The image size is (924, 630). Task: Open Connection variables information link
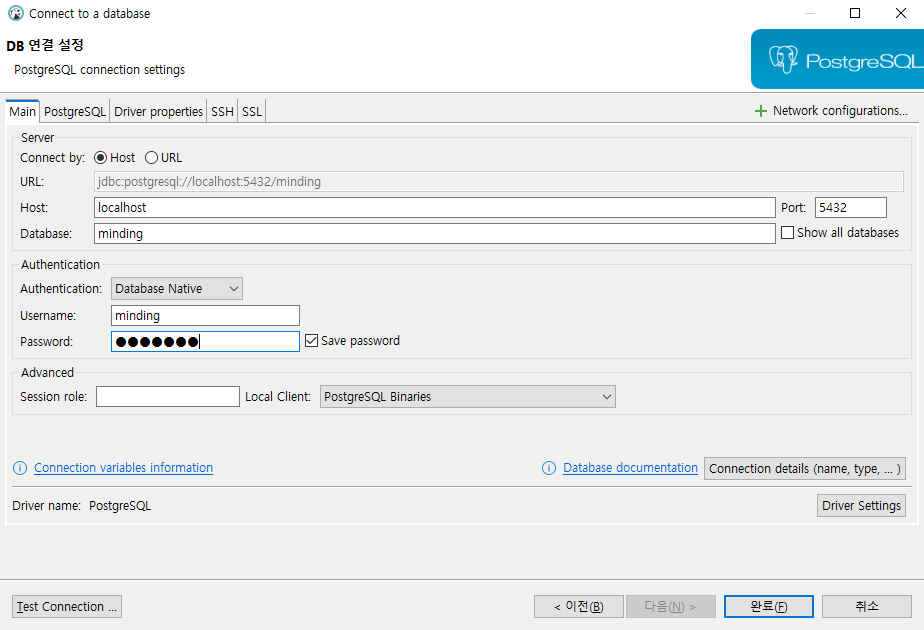pyautogui.click(x=123, y=468)
